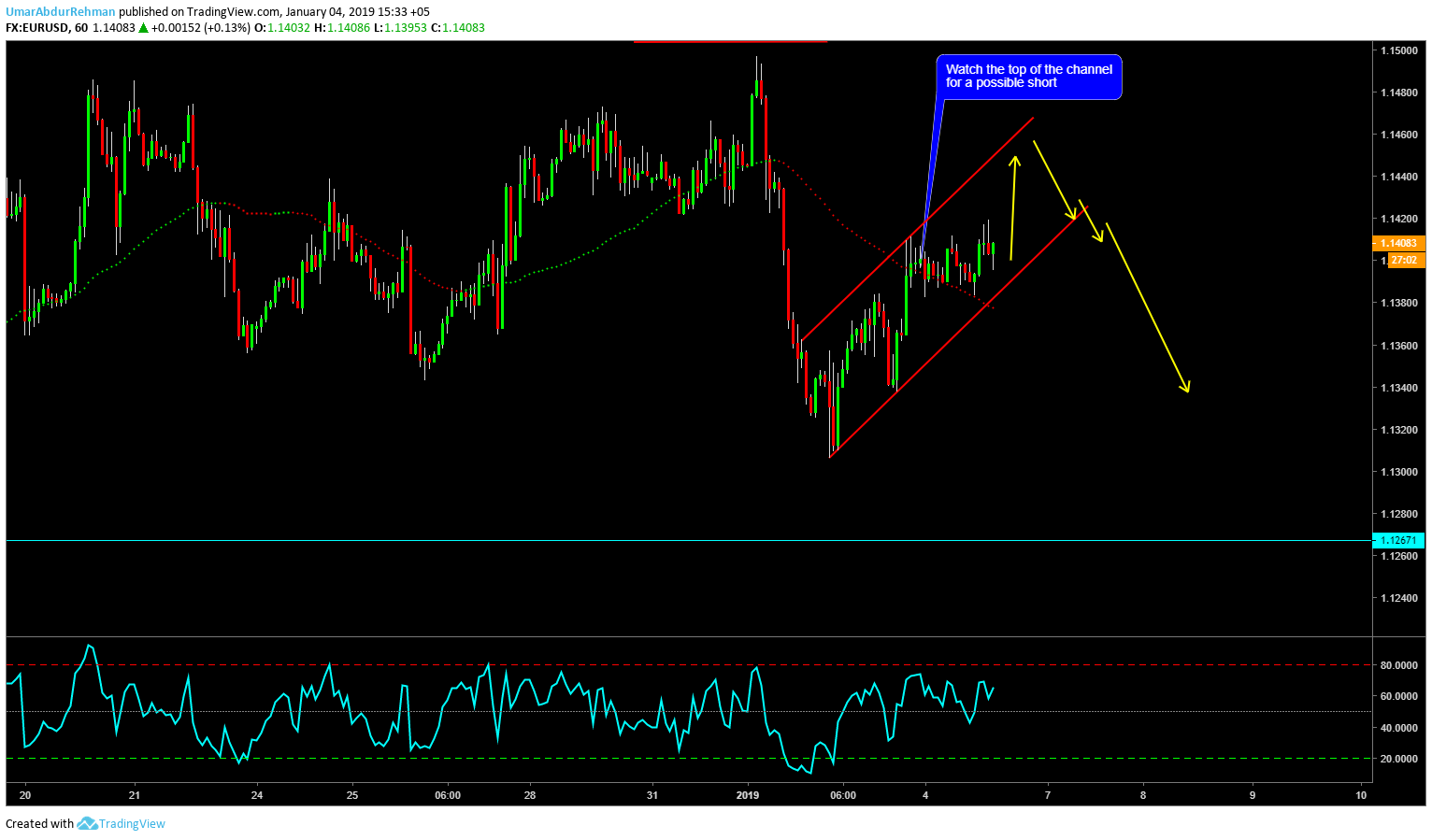1432x840 pixels.
Task: Click the date label 10 on time axis
Action: click(1361, 795)
